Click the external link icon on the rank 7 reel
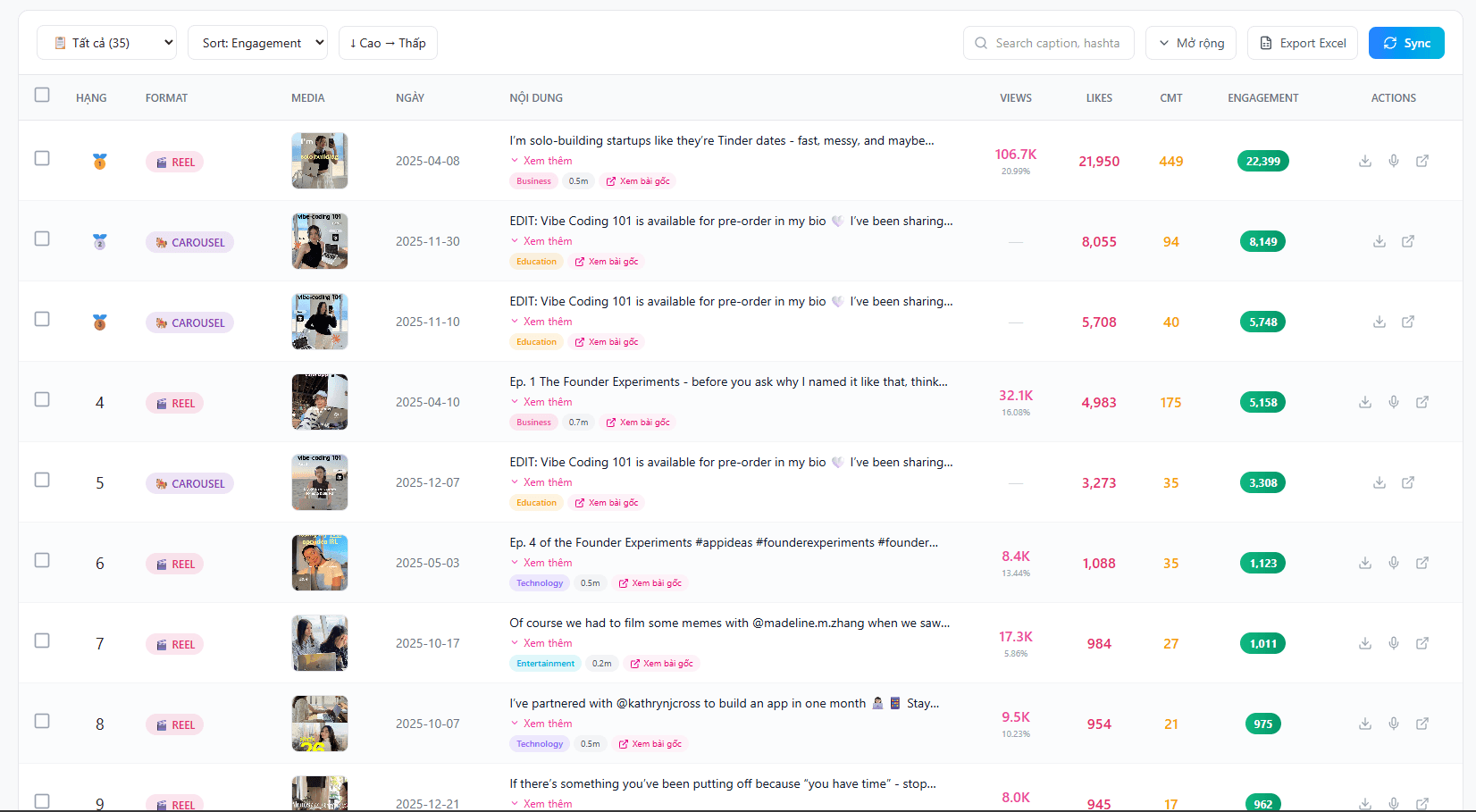The width and height of the screenshot is (1476, 812). click(1422, 643)
